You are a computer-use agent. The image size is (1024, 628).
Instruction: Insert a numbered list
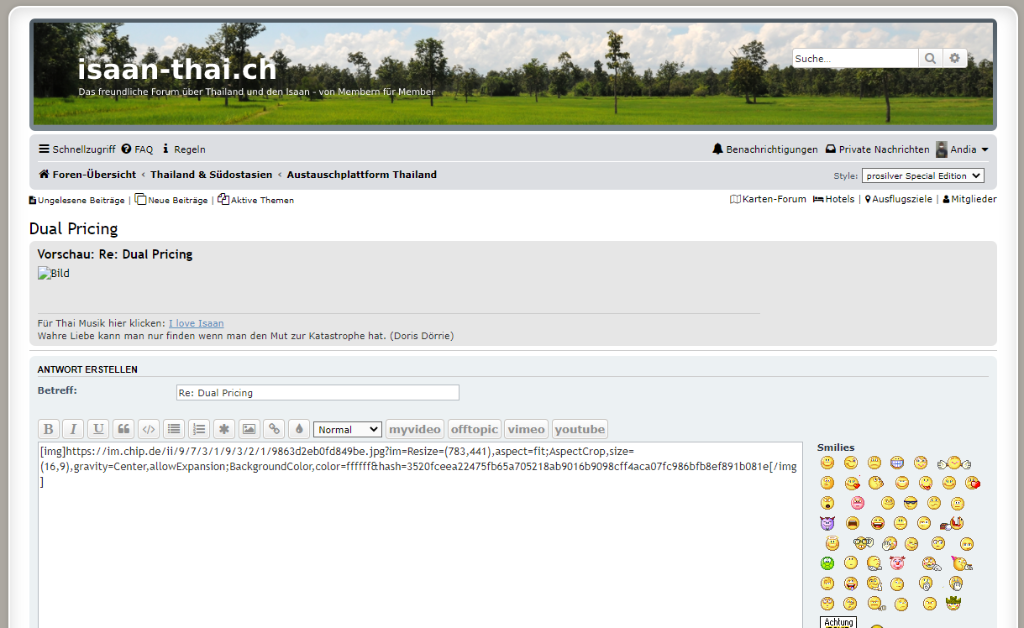point(199,429)
